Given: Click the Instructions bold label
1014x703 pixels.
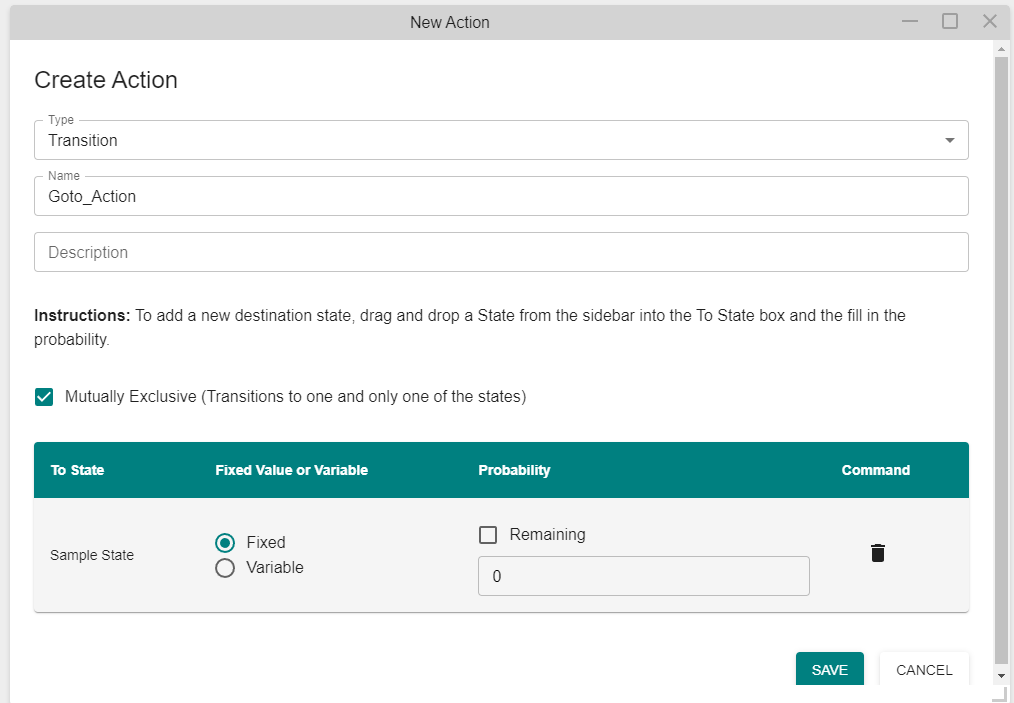Looking at the screenshot, I should (x=82, y=316).
